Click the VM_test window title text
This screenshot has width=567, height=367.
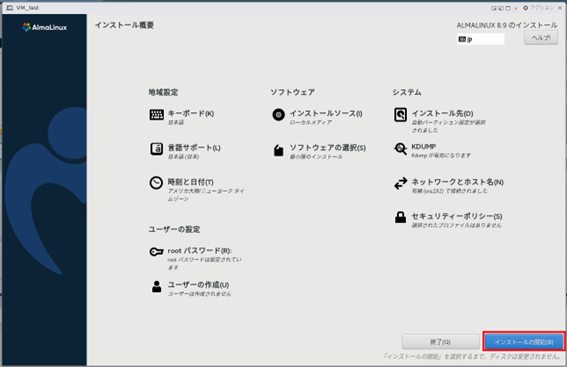[27, 8]
